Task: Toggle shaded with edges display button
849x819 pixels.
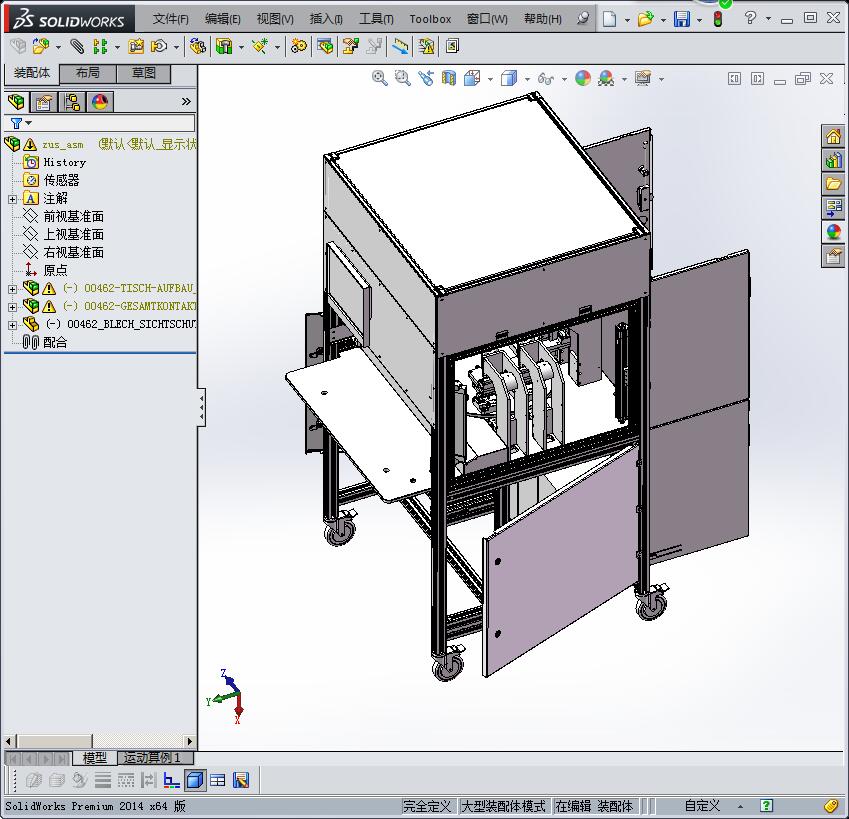Action: coord(195,780)
